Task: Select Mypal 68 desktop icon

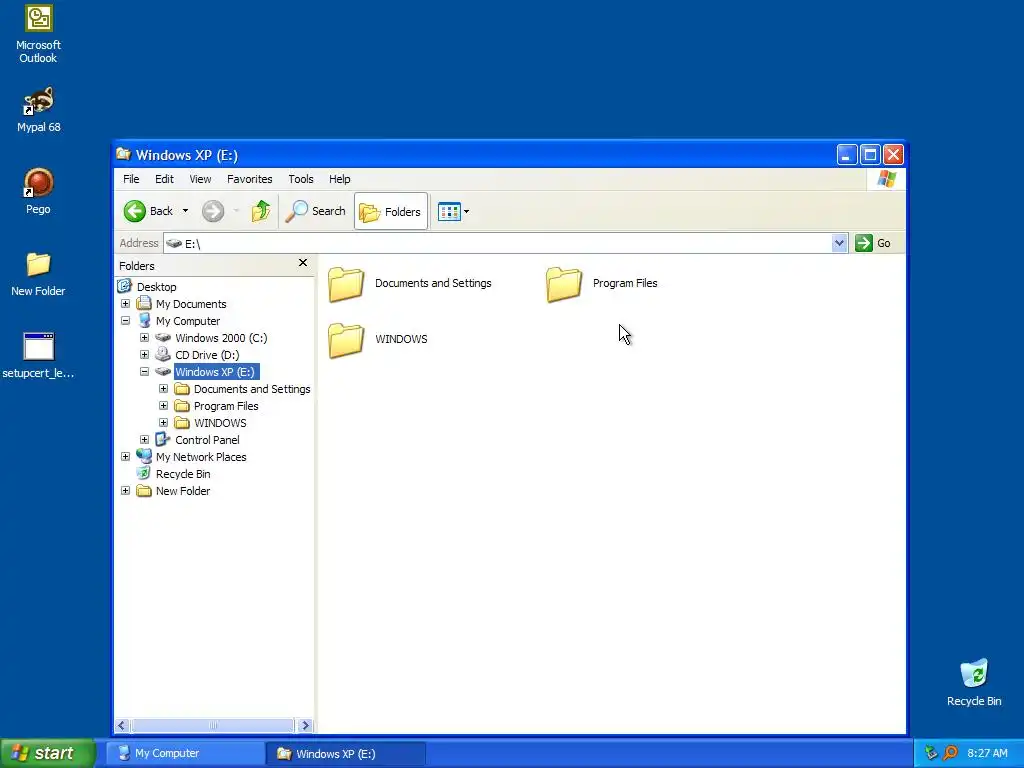Action: [x=38, y=110]
